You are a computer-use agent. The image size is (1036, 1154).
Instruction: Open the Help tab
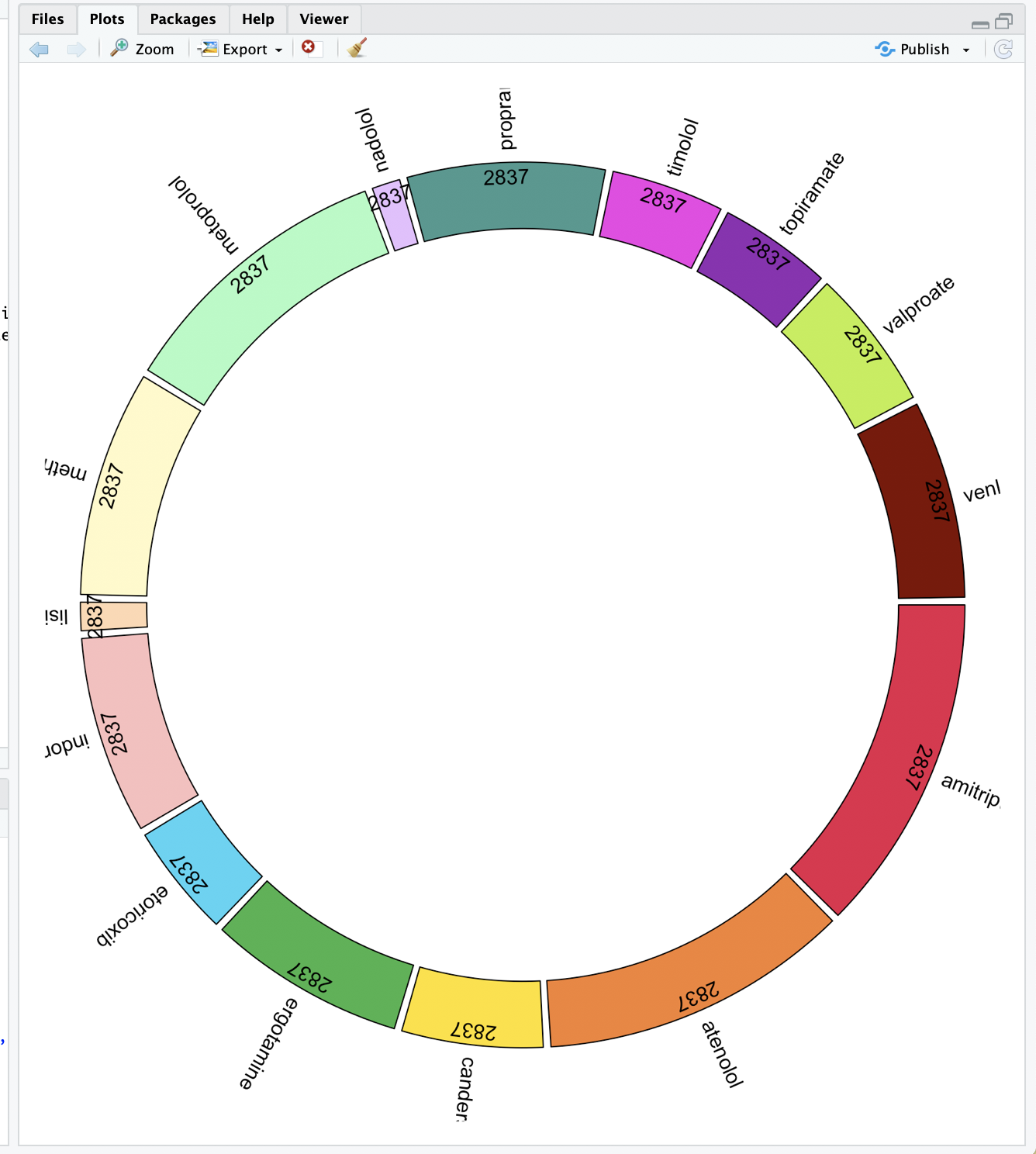tap(257, 19)
